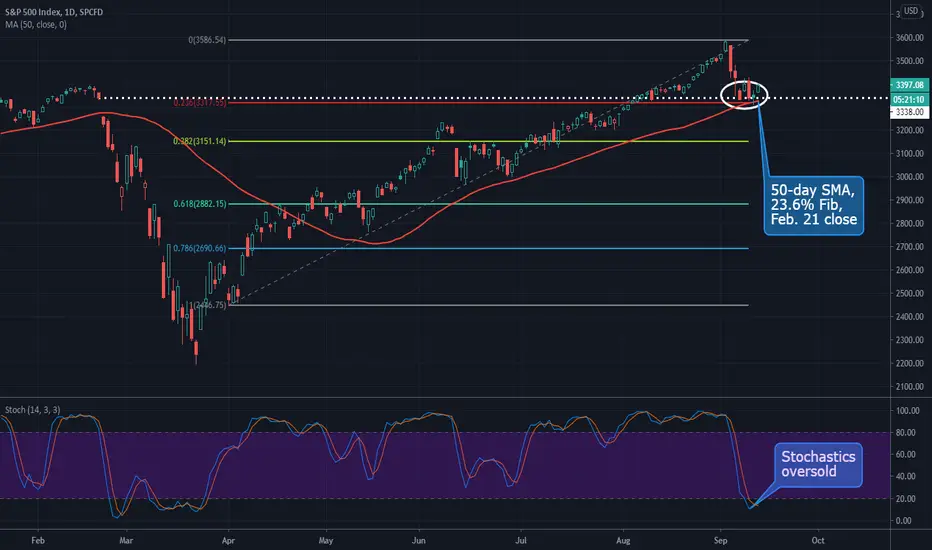Click the 05:21:10 countdown label
The width and height of the screenshot is (932, 550).
[x=909, y=99]
